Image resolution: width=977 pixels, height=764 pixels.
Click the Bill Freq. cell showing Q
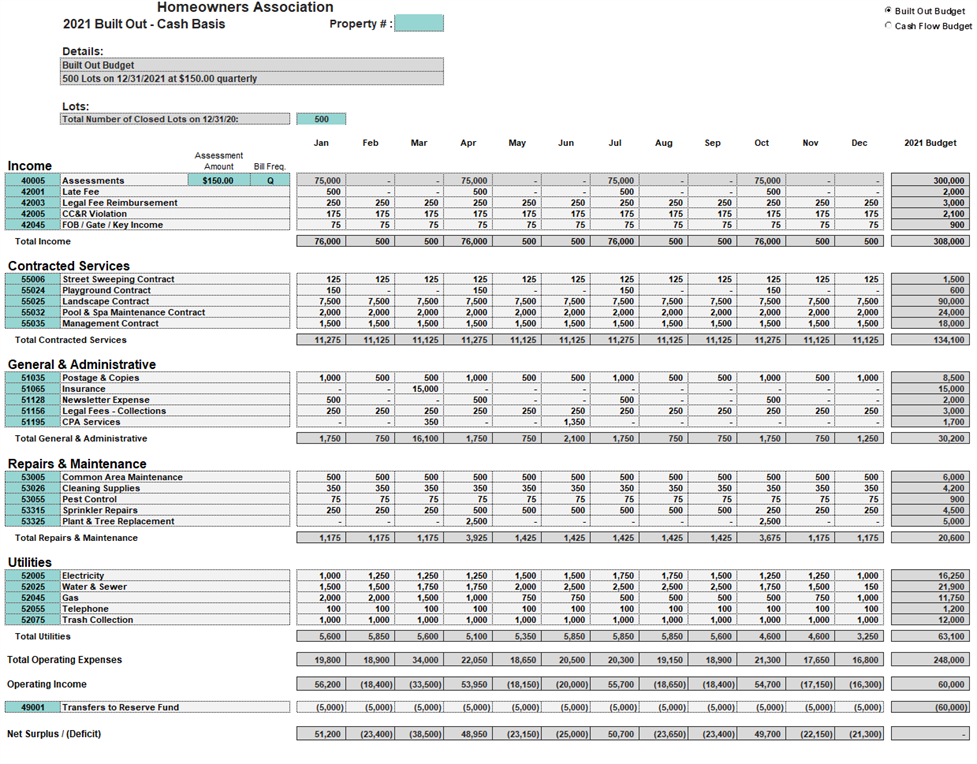[x=269, y=181]
